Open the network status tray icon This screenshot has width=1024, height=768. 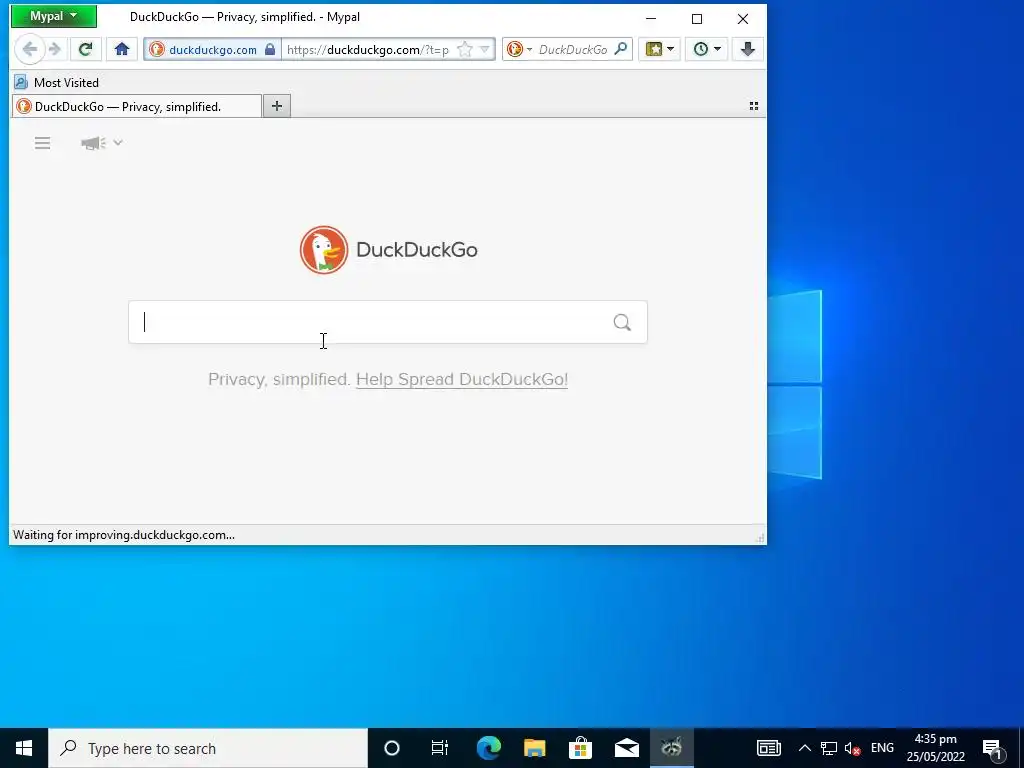click(829, 748)
